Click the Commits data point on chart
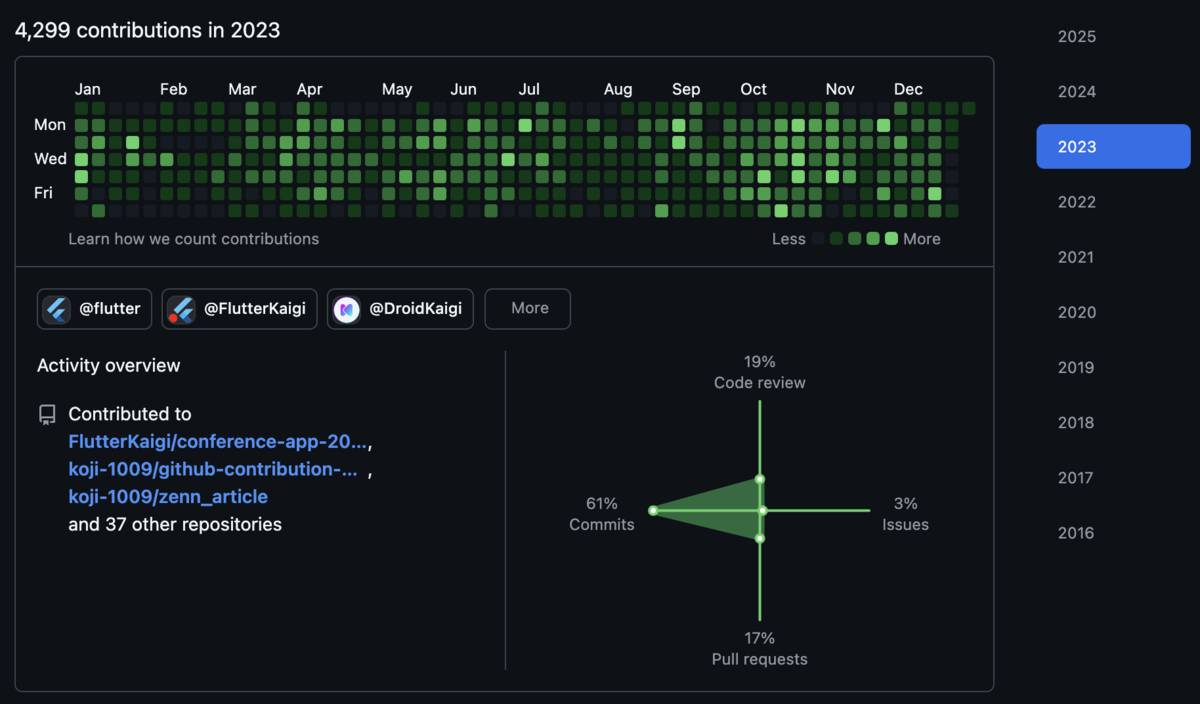 click(x=653, y=510)
